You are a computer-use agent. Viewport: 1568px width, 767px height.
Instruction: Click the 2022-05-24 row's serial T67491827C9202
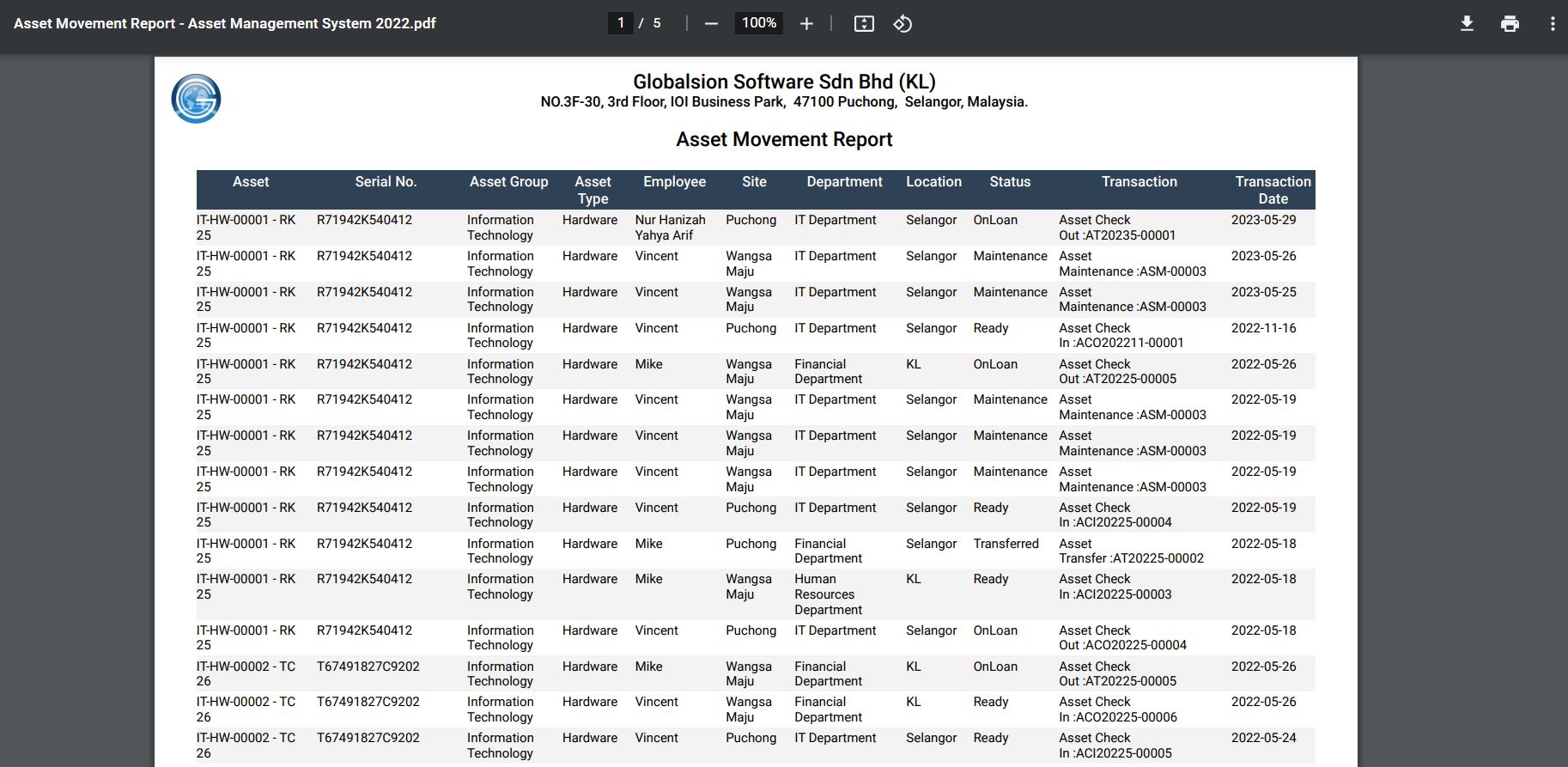[368, 738]
